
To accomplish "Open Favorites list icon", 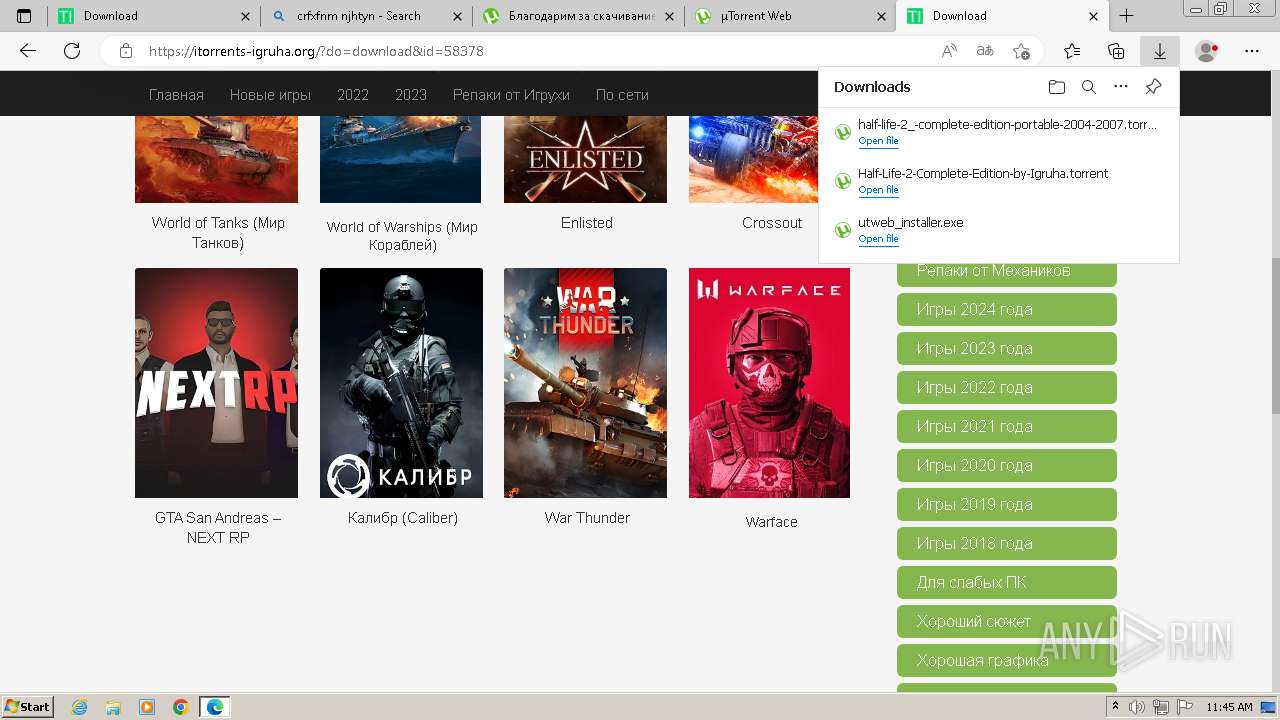I will 1072,51.
